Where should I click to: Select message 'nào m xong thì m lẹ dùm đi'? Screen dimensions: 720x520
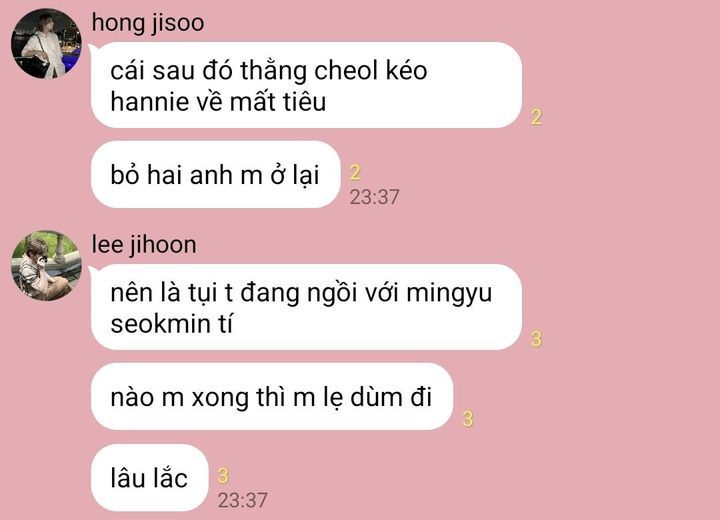272,396
